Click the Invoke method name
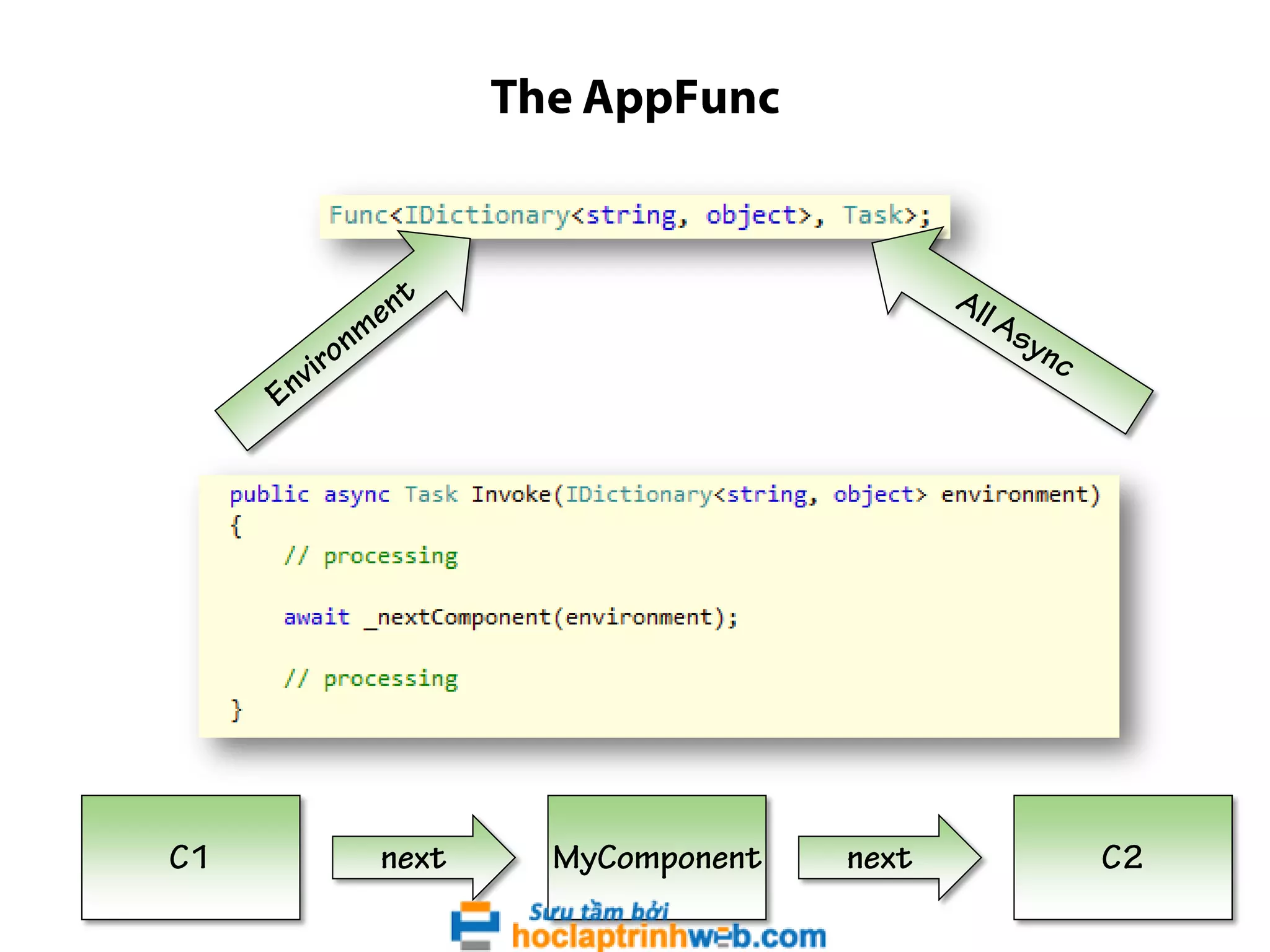This screenshot has height=952, width=1270. pyautogui.click(x=510, y=495)
